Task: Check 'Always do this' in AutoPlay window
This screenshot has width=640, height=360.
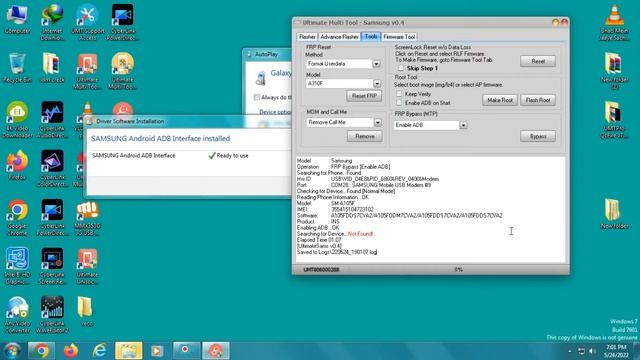Action: [256, 97]
